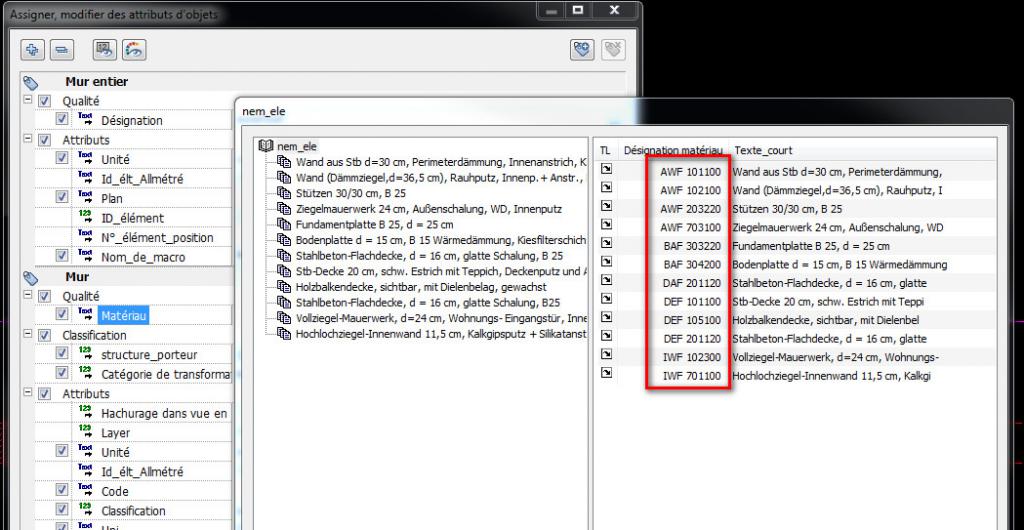Click the remove attribute minus icon
1024x530 pixels.
click(61, 50)
